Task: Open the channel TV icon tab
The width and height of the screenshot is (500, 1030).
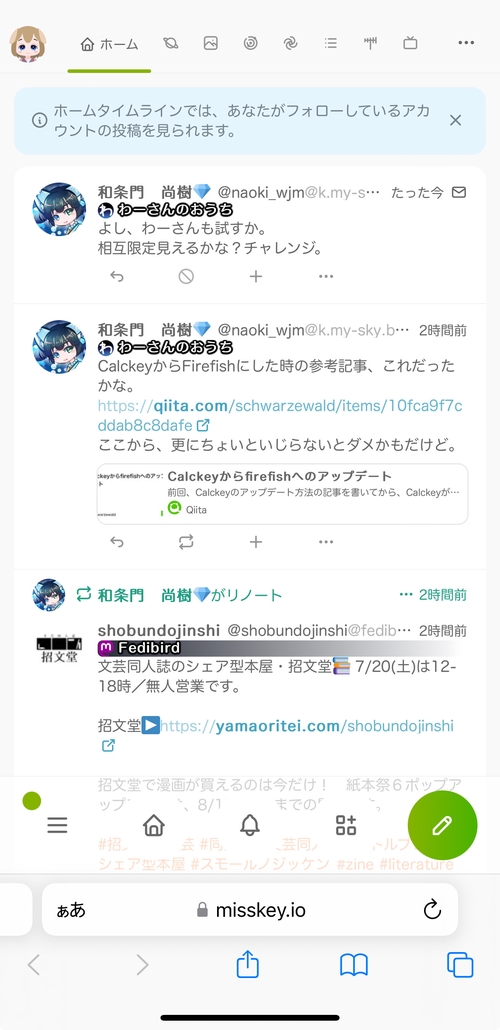Action: click(410, 44)
